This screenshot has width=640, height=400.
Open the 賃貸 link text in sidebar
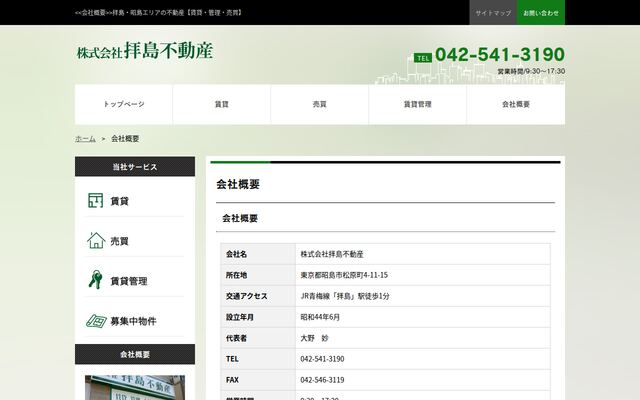(120, 201)
